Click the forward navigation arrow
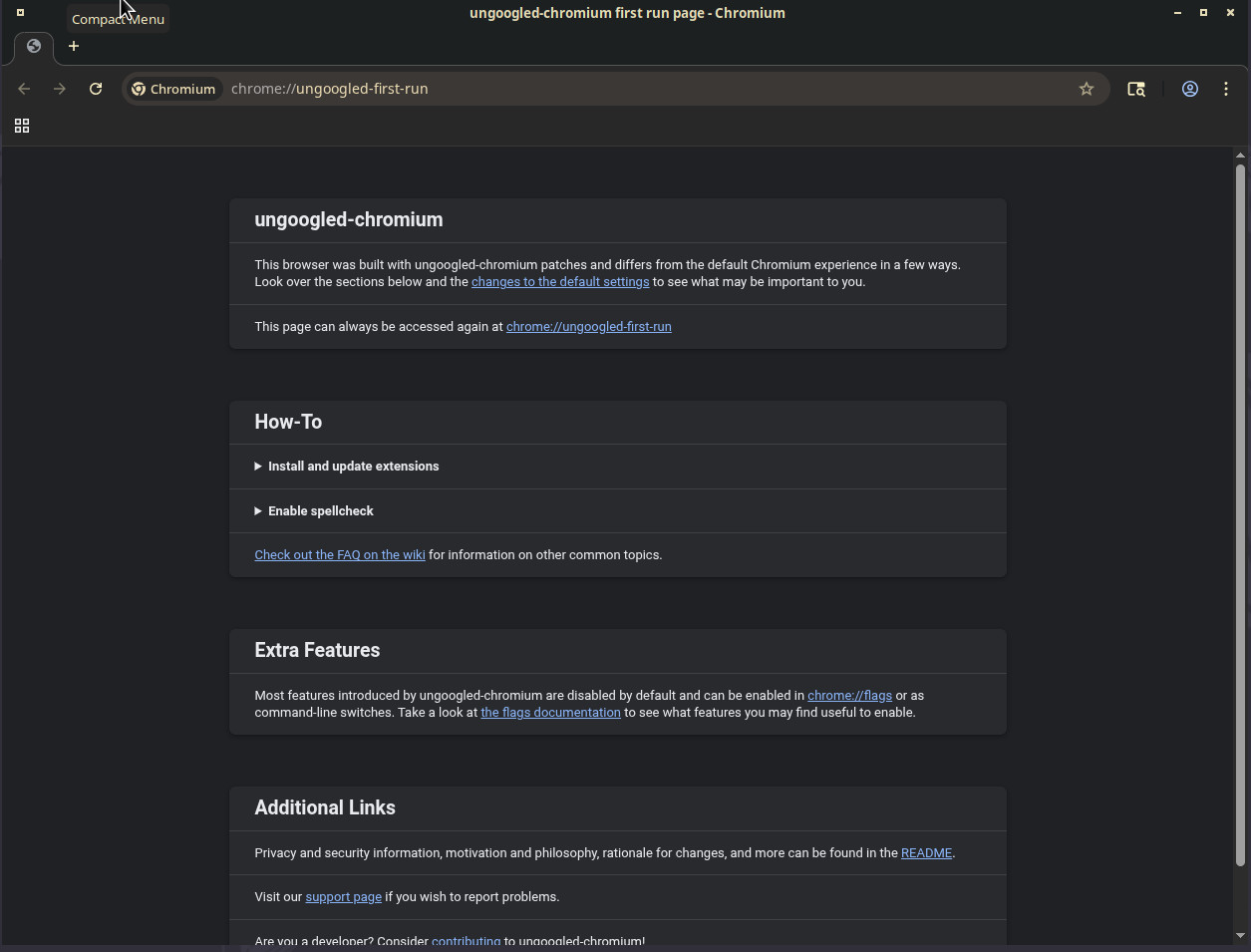Image resolution: width=1251 pixels, height=952 pixels. [x=60, y=89]
